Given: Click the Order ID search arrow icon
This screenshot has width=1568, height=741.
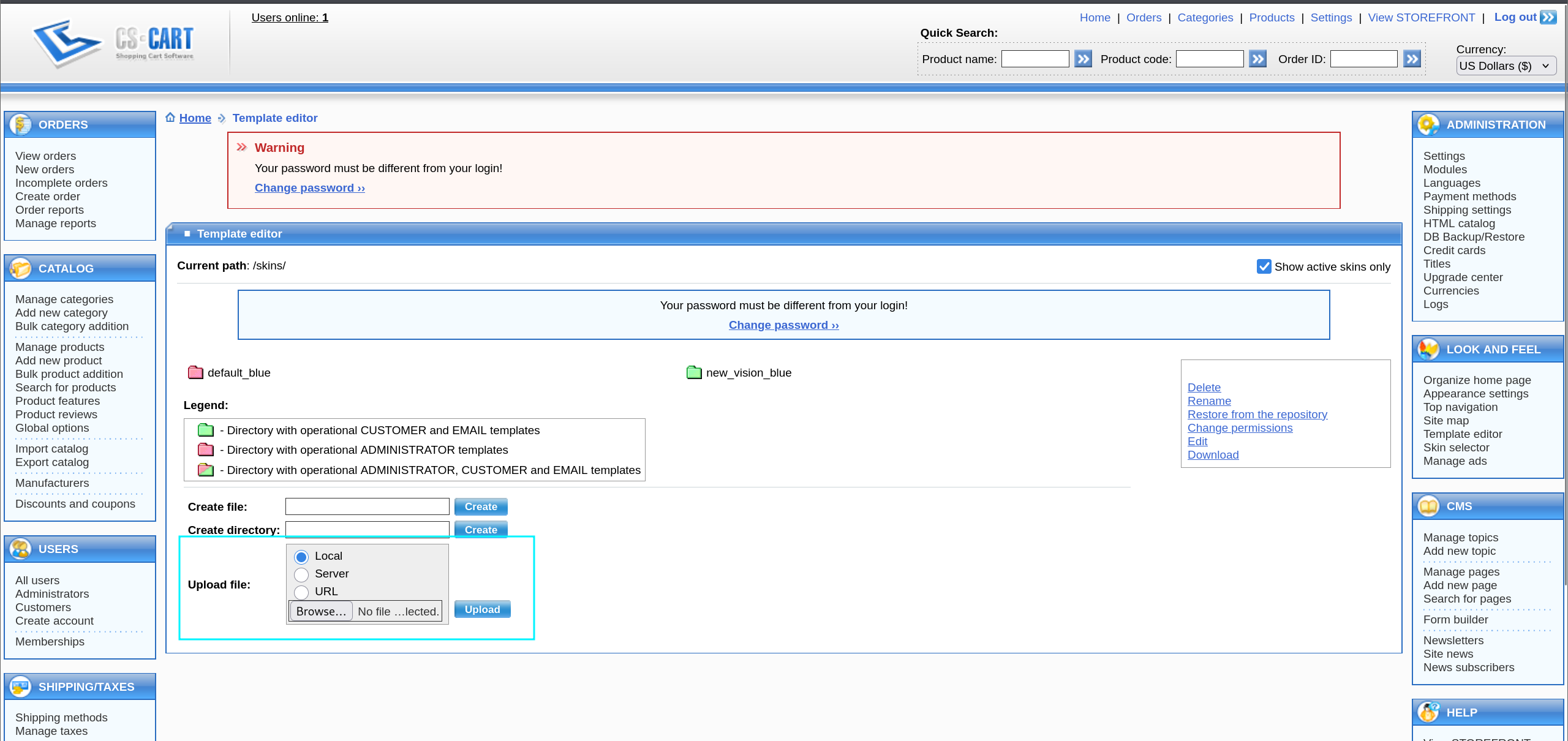Looking at the screenshot, I should point(1412,59).
